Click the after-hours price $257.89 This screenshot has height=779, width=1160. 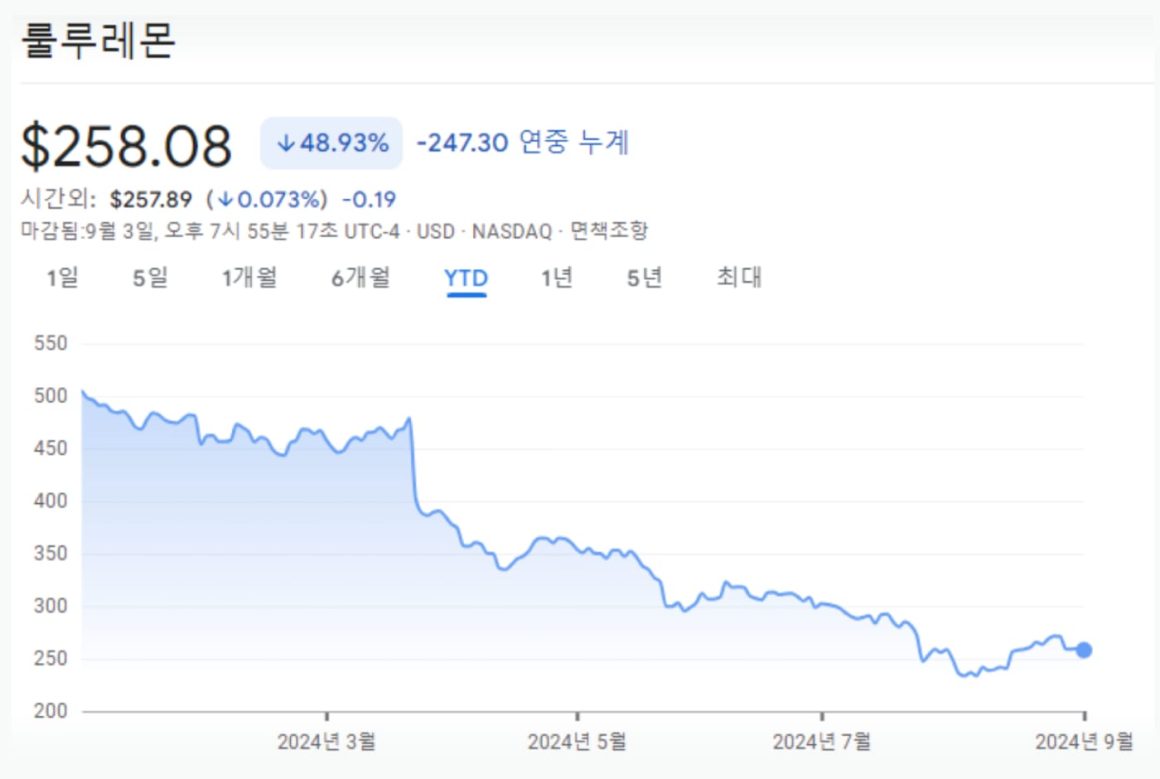click(x=151, y=199)
